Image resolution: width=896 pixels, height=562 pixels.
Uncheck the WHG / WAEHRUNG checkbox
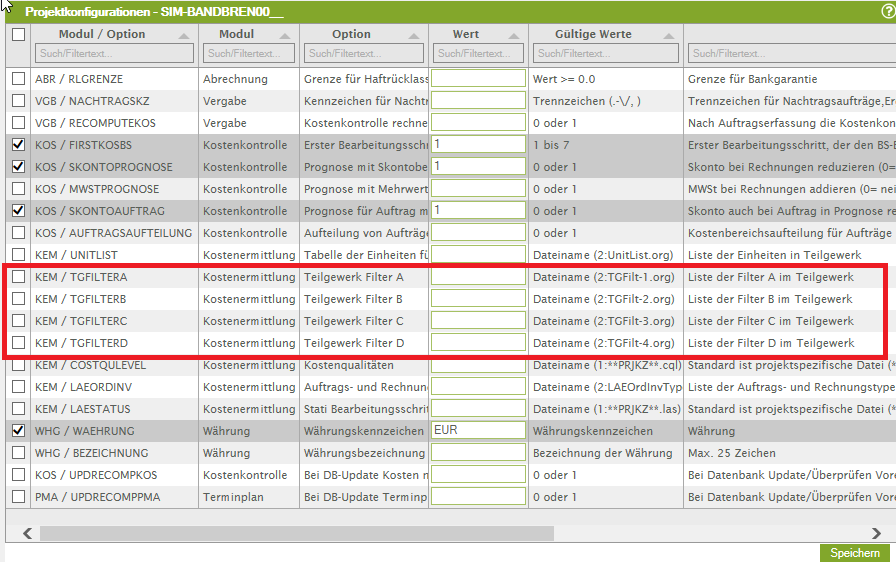(18, 430)
